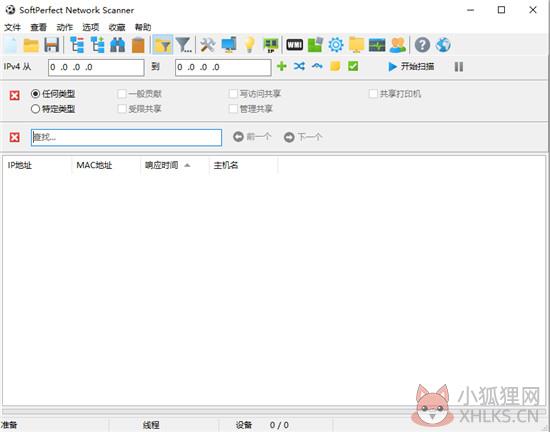
Task: Click the yellow remote folder icon
Action: point(356,45)
